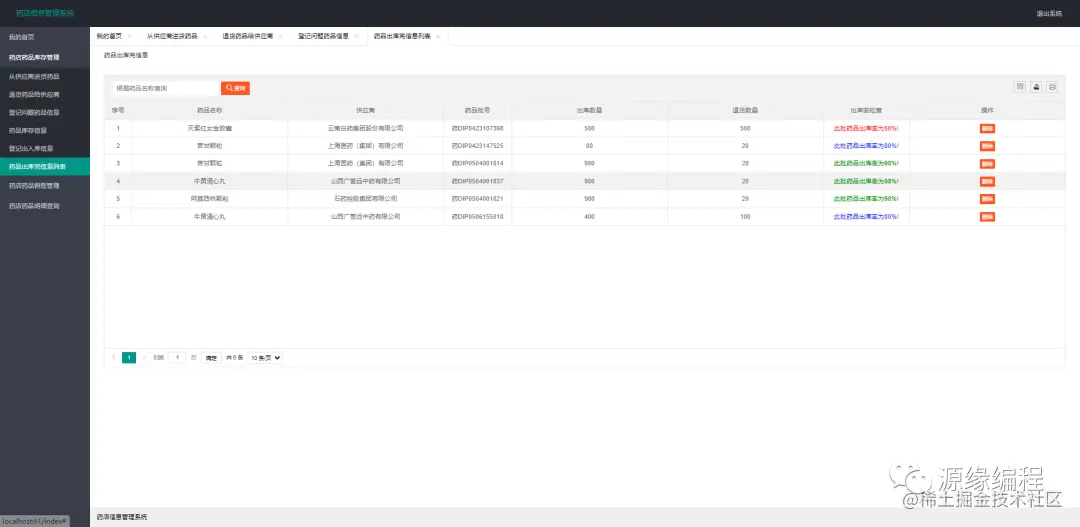Select highlighted 药品出库完信息列表 sidebar item
1080x527 pixels.
click(x=45, y=167)
